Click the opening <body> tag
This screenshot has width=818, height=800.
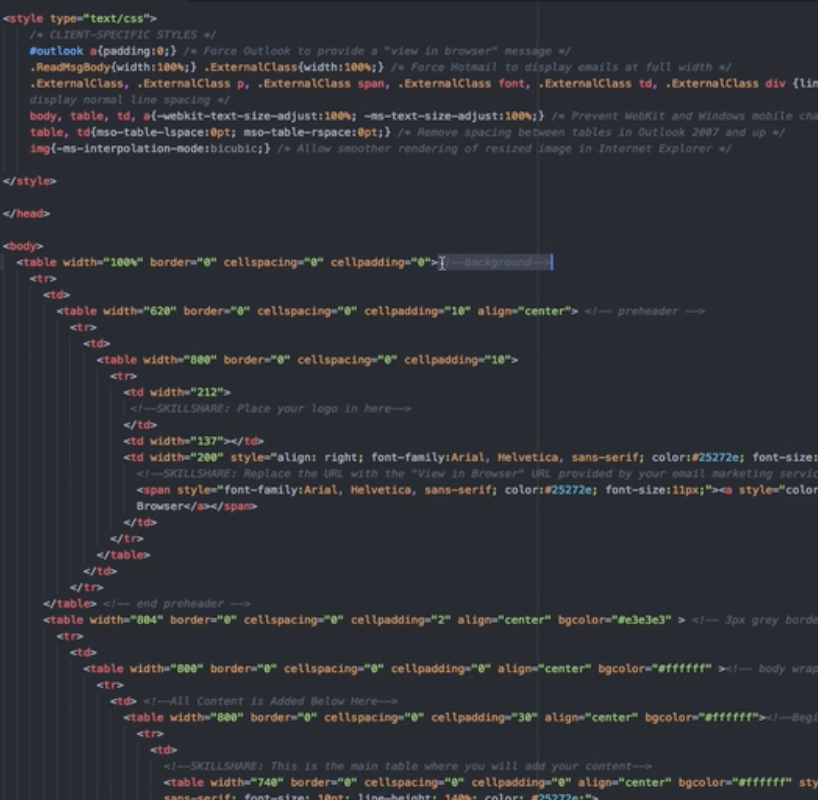coord(23,246)
